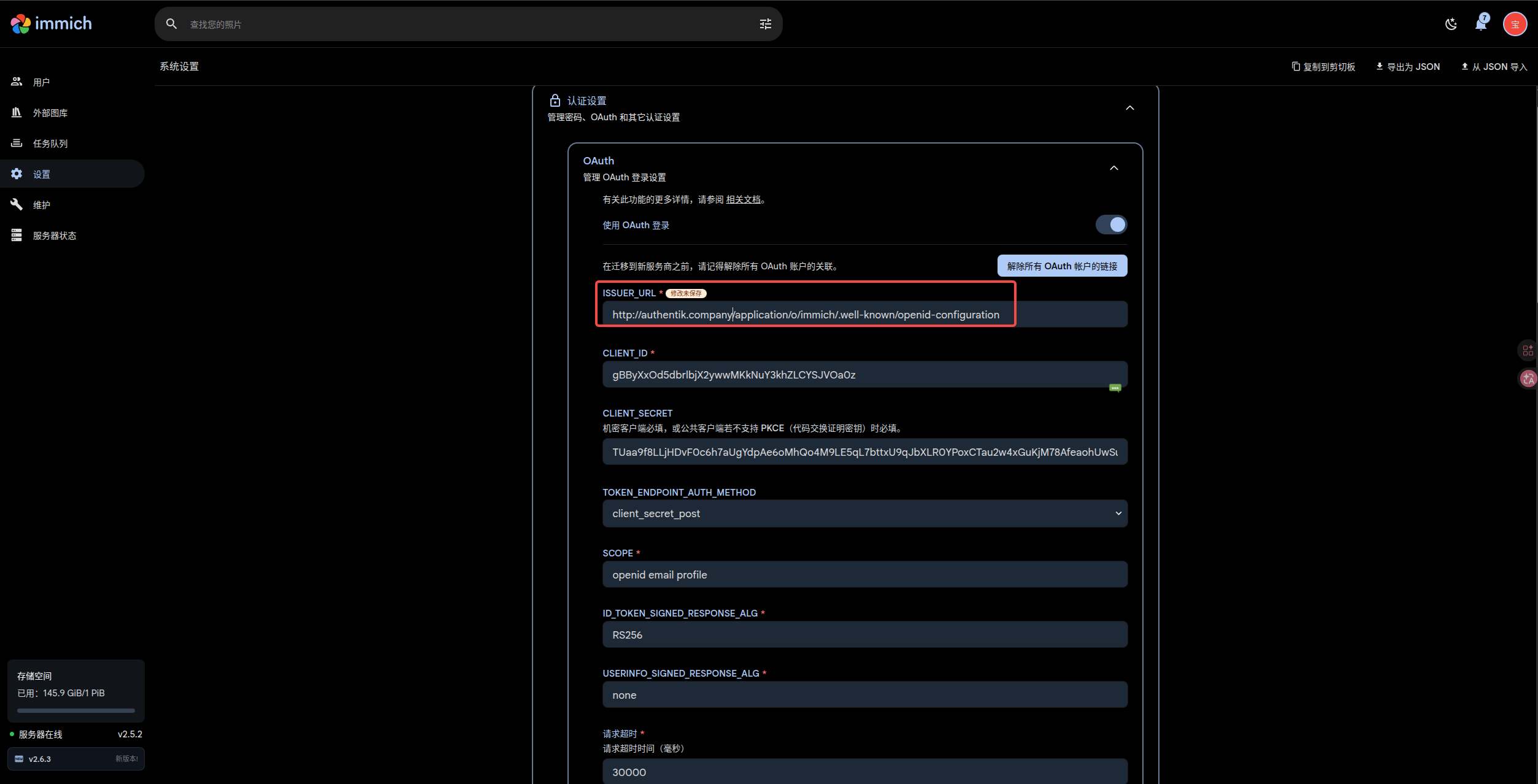The width and height of the screenshot is (1538, 784).
Task: Open user account avatar
Action: tap(1514, 24)
